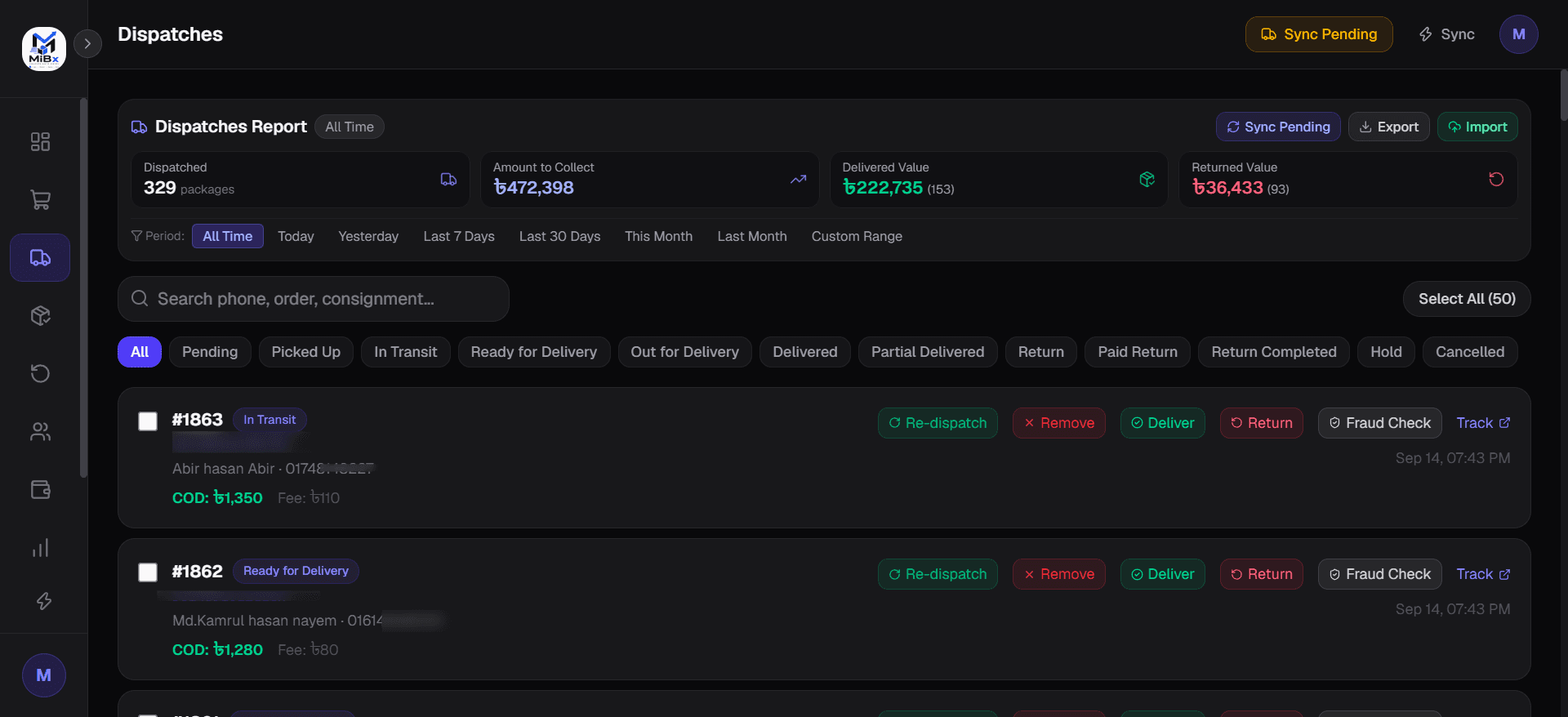Open the Track link for order #1863

1483,423
